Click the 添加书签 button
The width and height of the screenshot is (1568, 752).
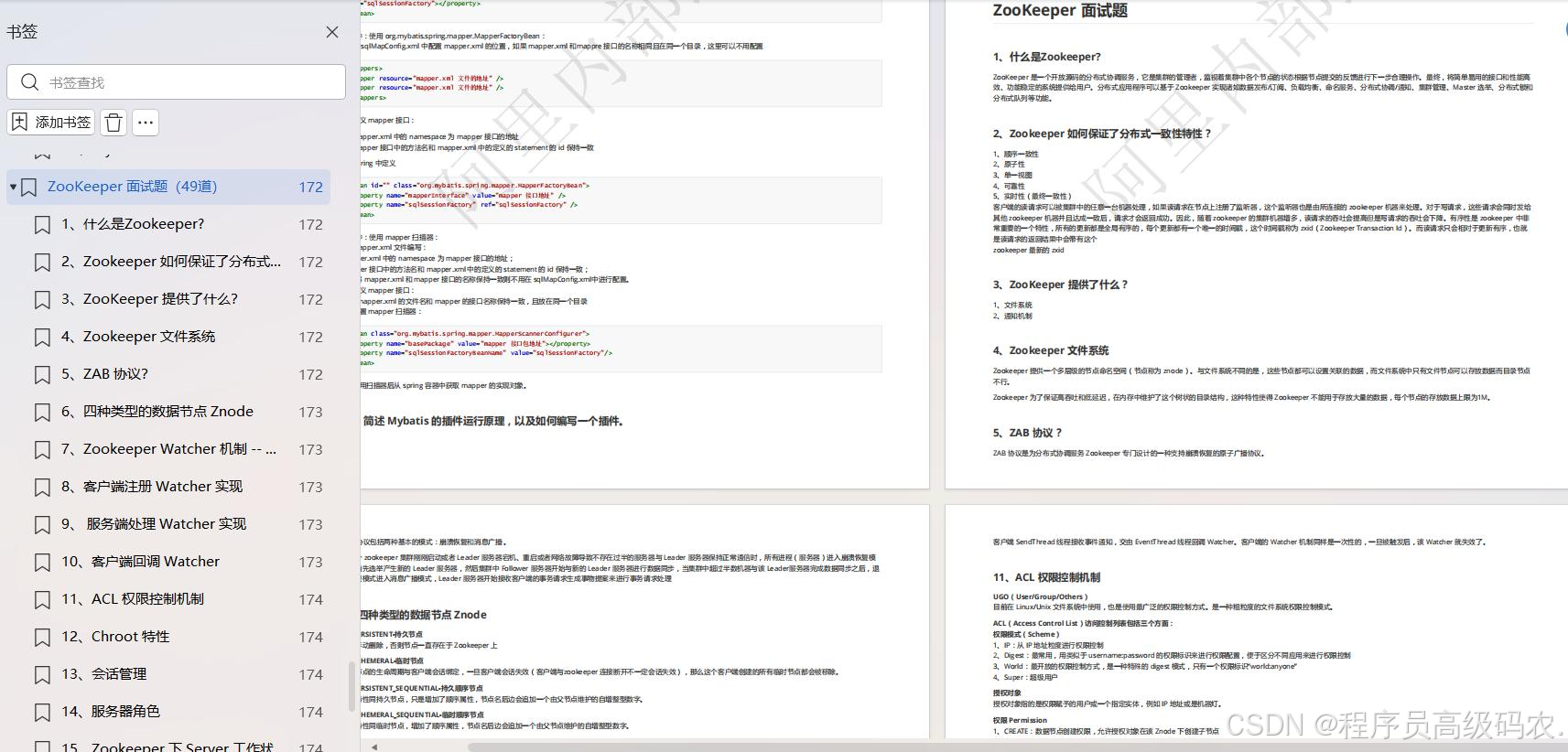[52, 123]
